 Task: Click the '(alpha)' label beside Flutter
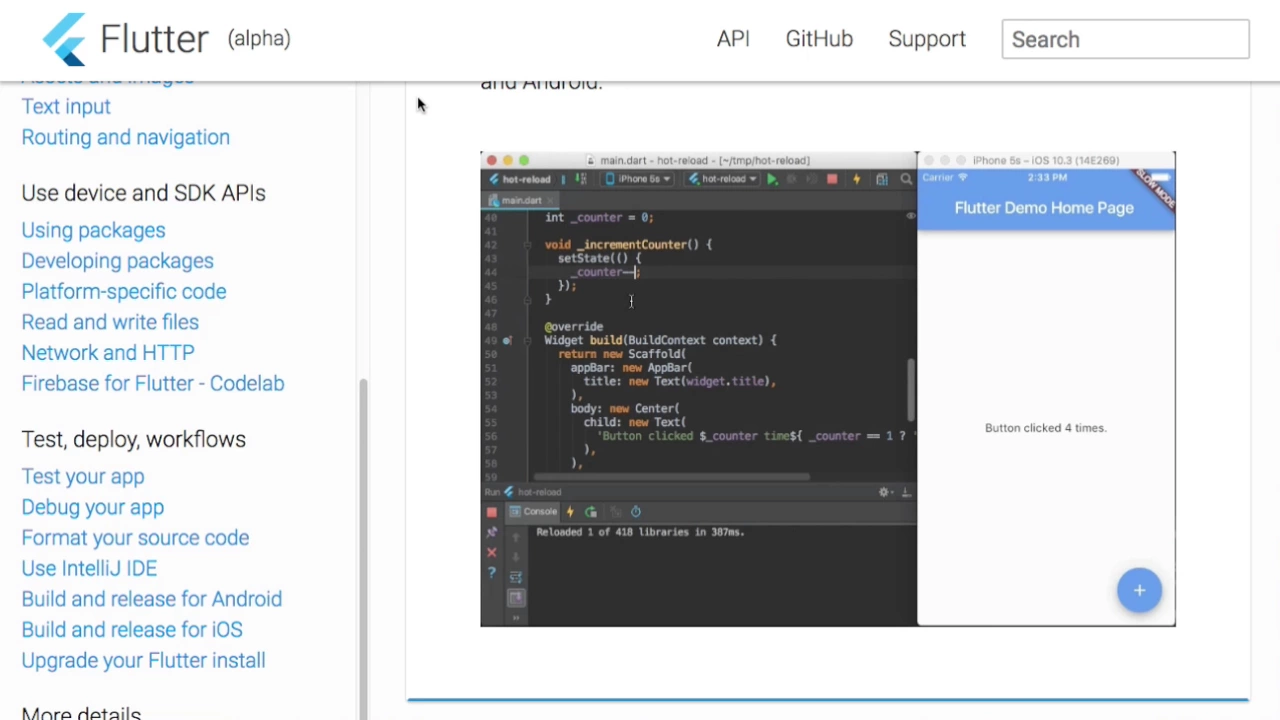pos(259,39)
